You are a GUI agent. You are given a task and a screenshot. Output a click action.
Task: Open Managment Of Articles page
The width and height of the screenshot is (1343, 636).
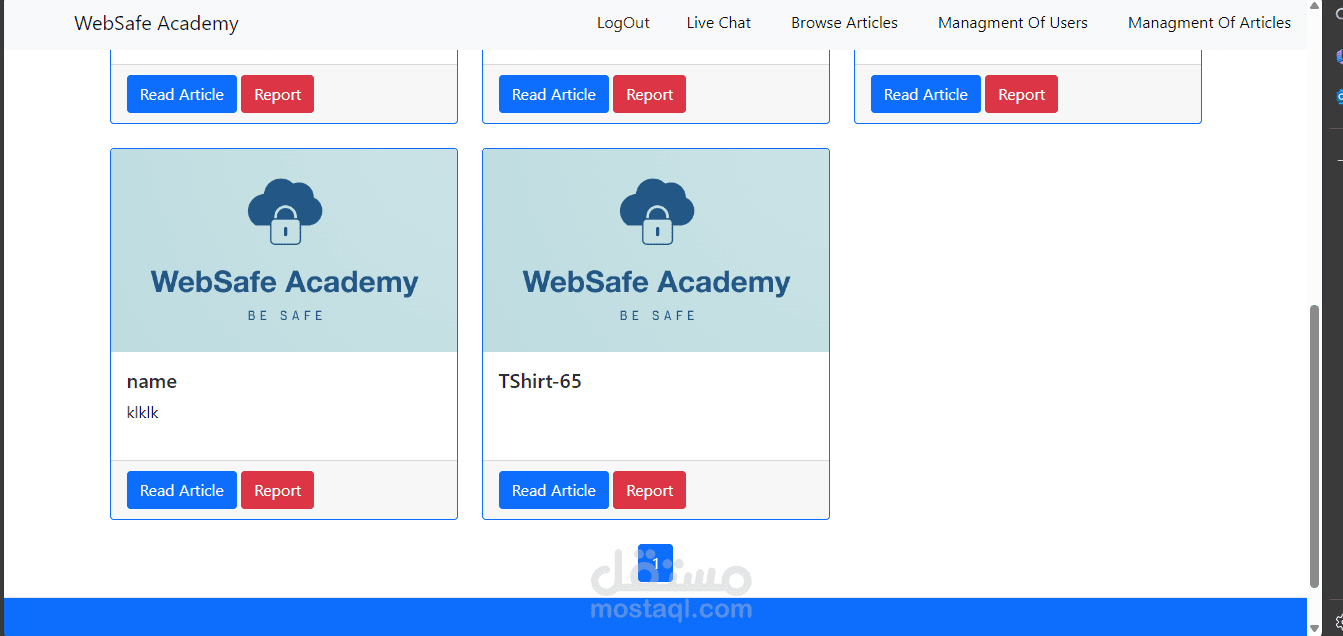pyautogui.click(x=1209, y=23)
